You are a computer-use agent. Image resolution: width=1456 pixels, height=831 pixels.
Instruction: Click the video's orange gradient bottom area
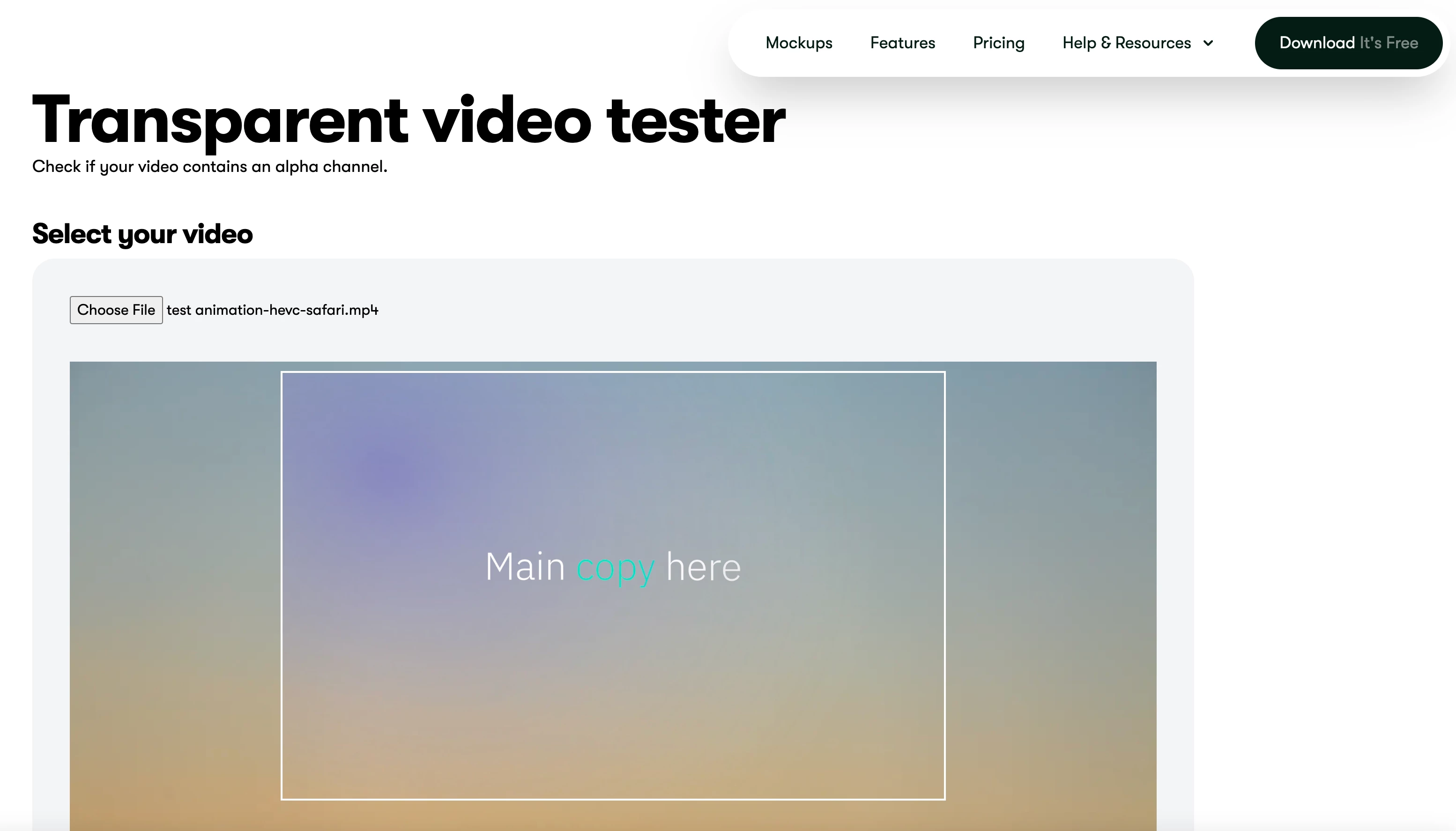click(x=613, y=816)
